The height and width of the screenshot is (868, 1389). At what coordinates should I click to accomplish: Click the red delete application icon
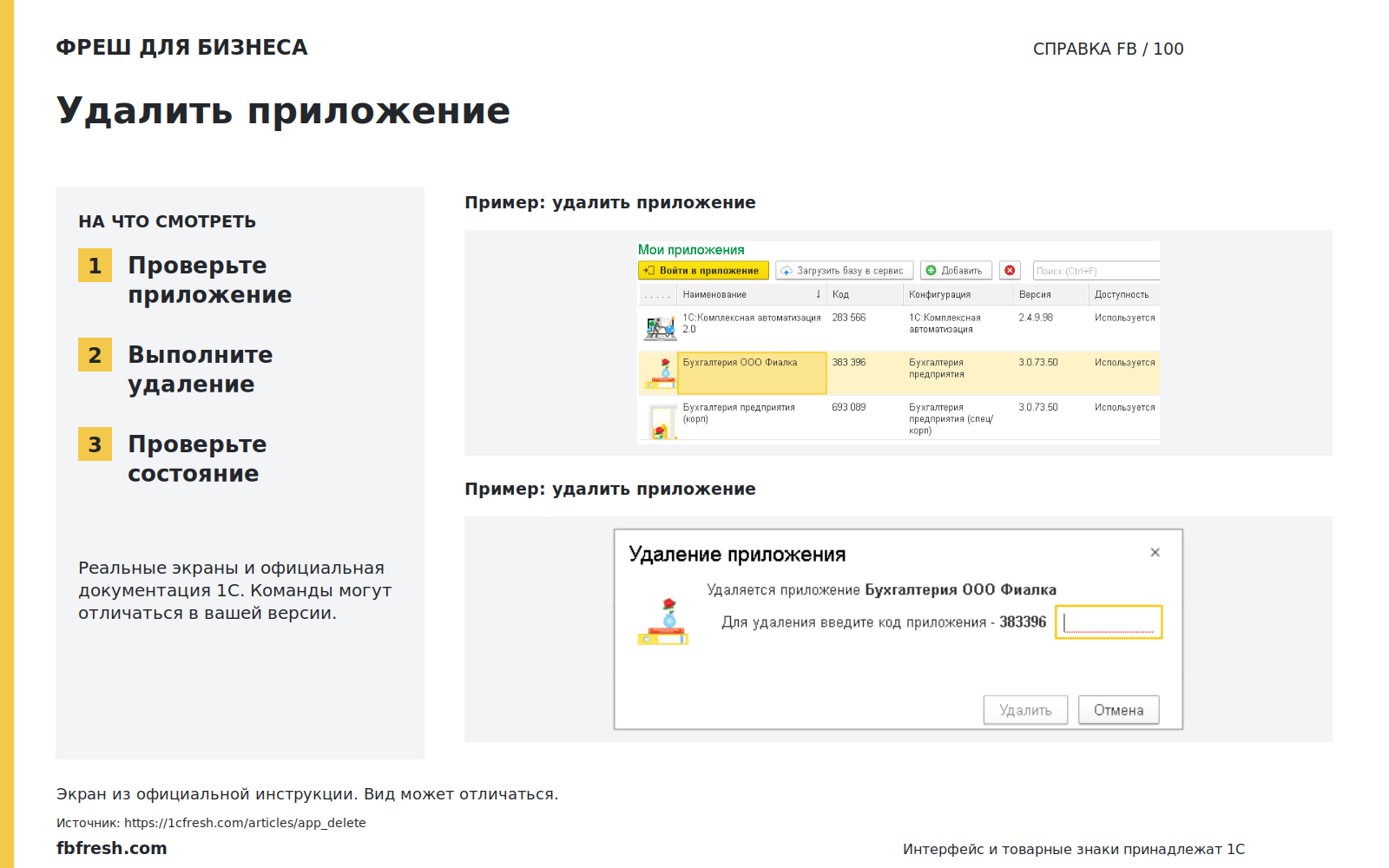[x=1010, y=271]
